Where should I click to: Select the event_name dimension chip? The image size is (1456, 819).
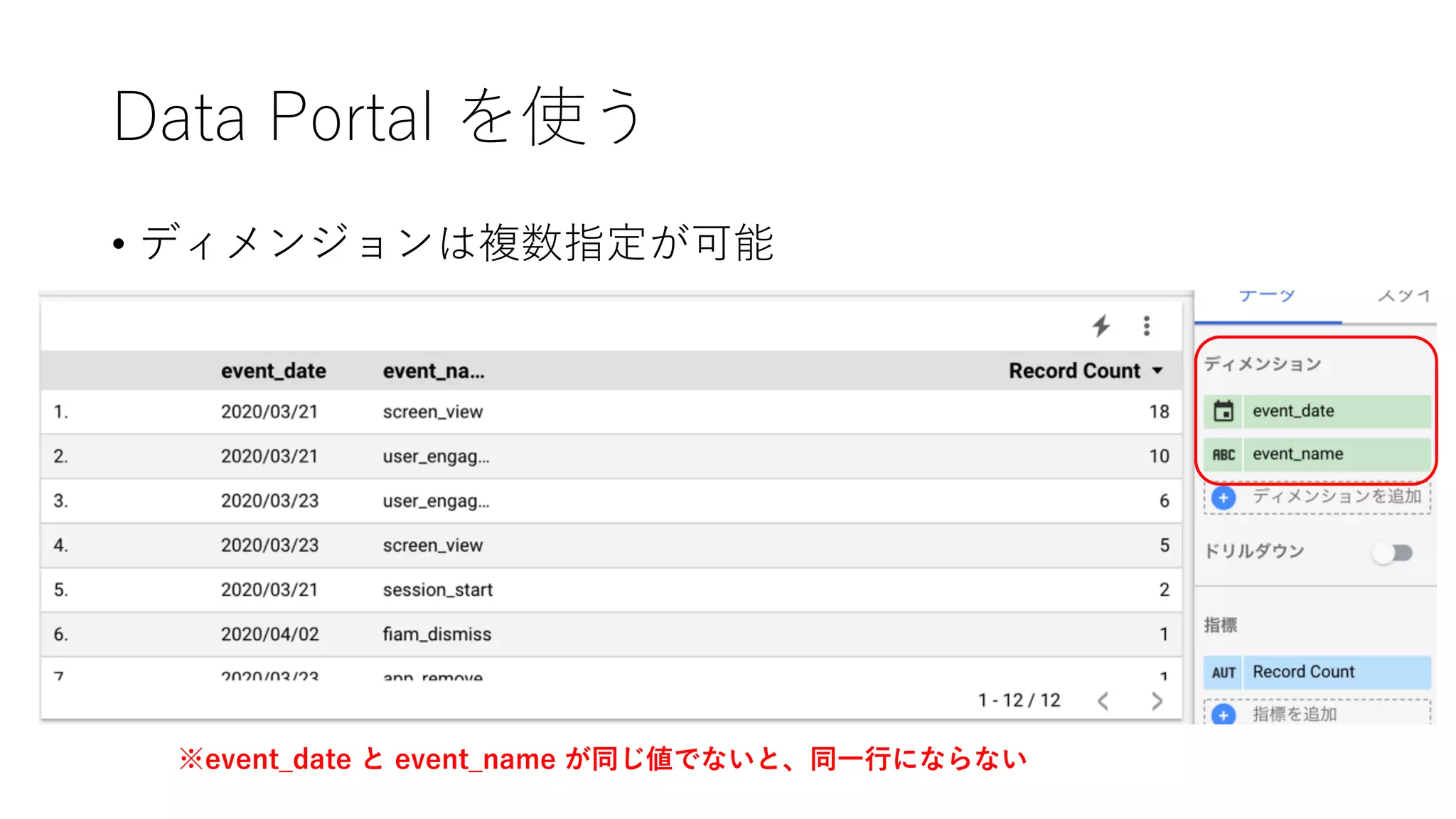click(x=1317, y=455)
